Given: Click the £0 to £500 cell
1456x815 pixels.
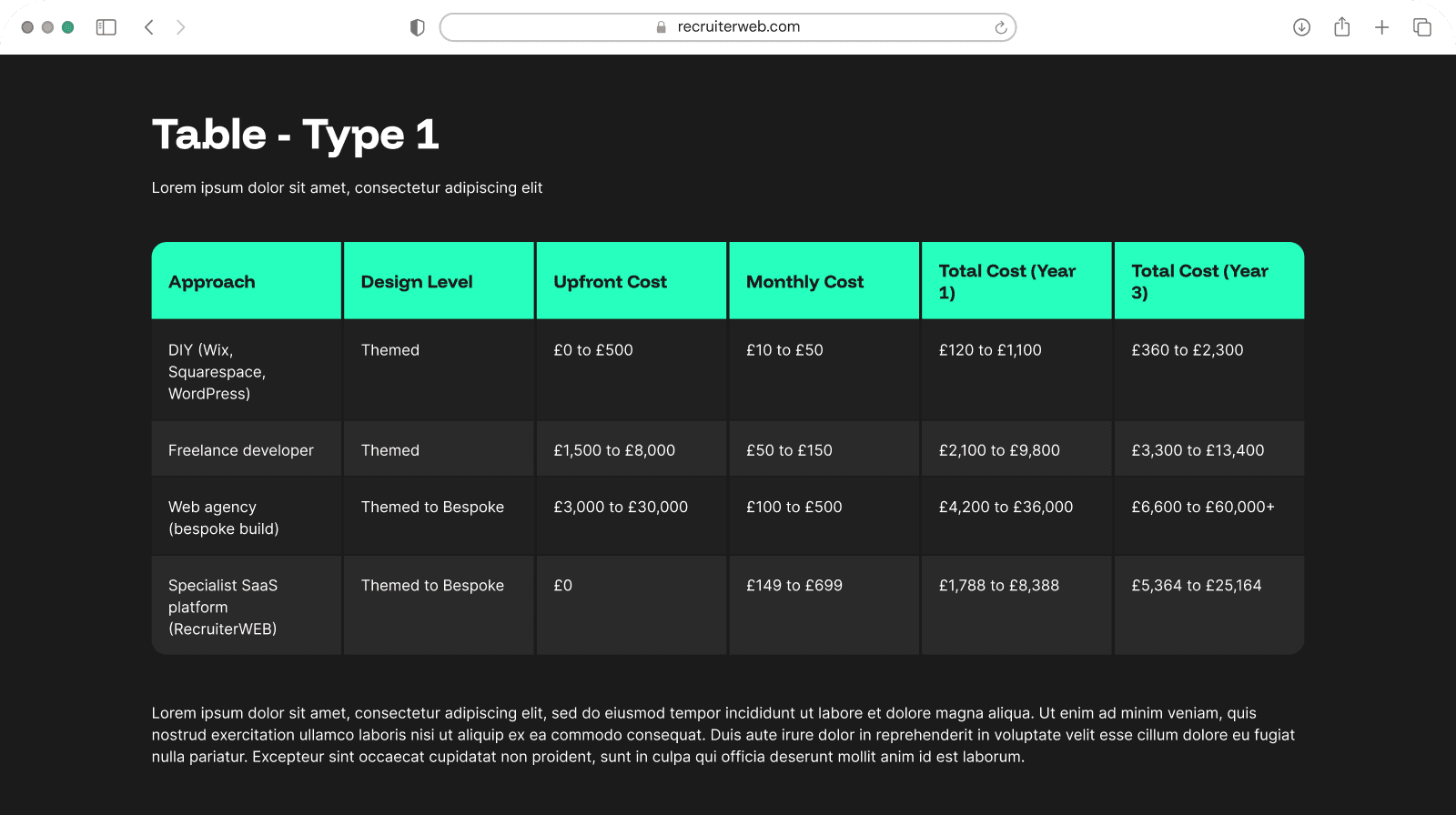Looking at the screenshot, I should coord(632,370).
